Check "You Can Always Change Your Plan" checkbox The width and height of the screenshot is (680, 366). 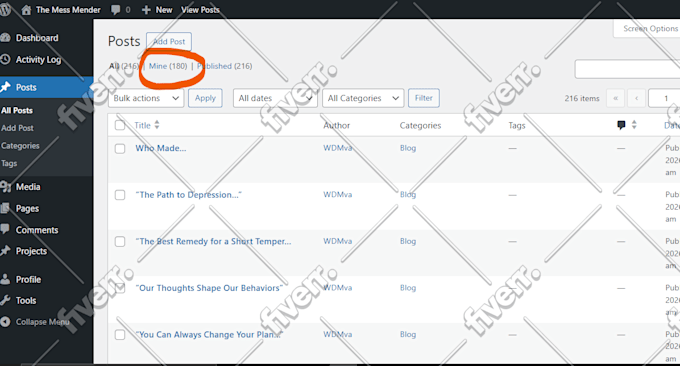click(x=120, y=335)
